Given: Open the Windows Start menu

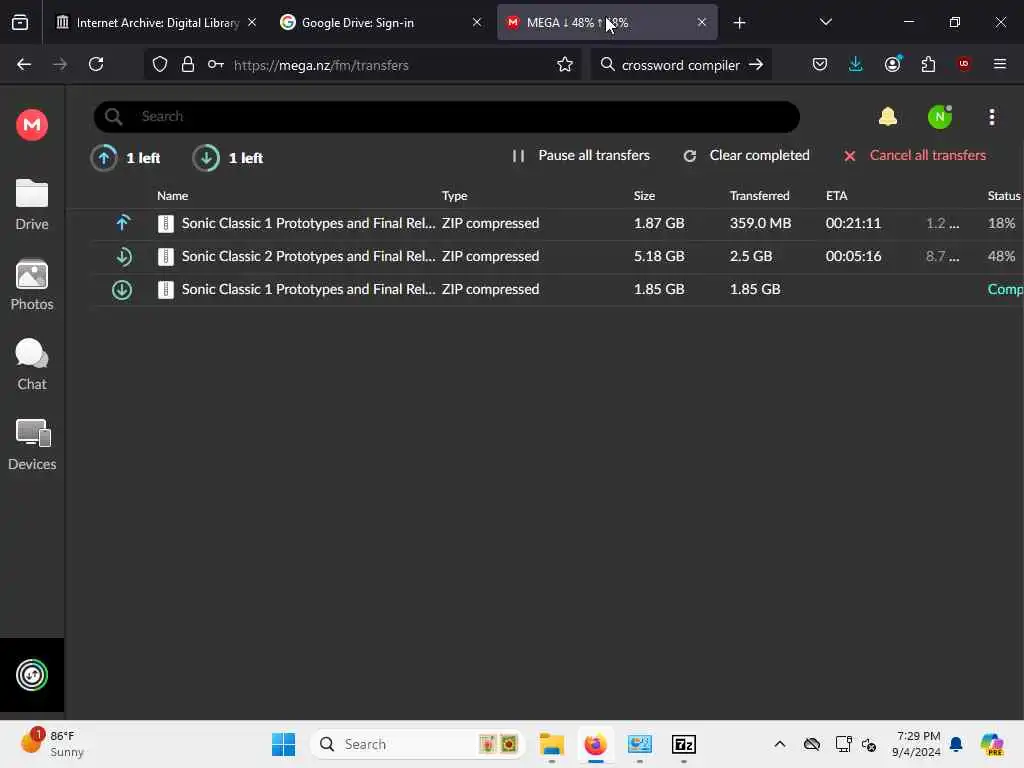Looking at the screenshot, I should 283,744.
